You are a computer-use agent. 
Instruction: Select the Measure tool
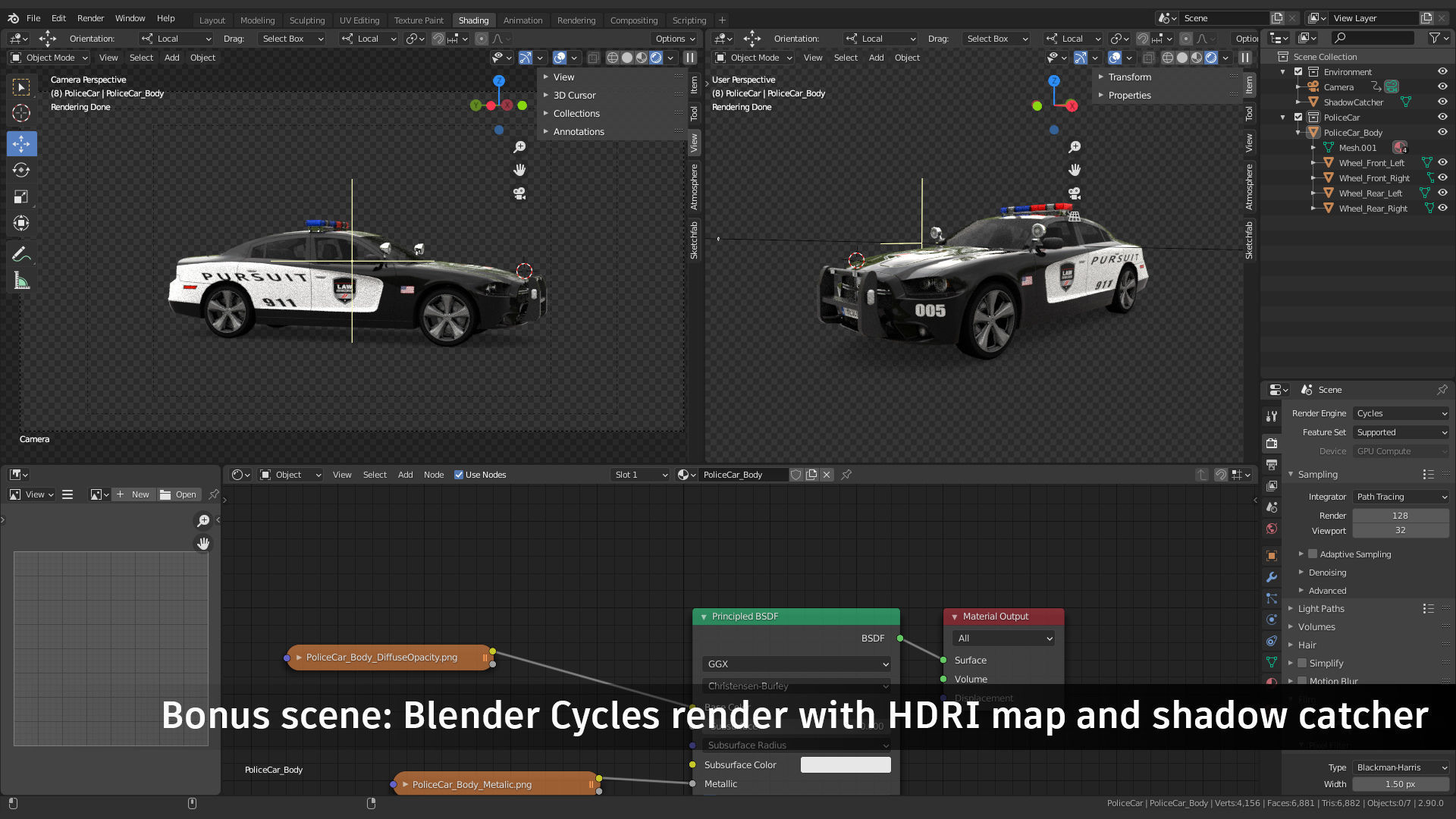pos(21,281)
